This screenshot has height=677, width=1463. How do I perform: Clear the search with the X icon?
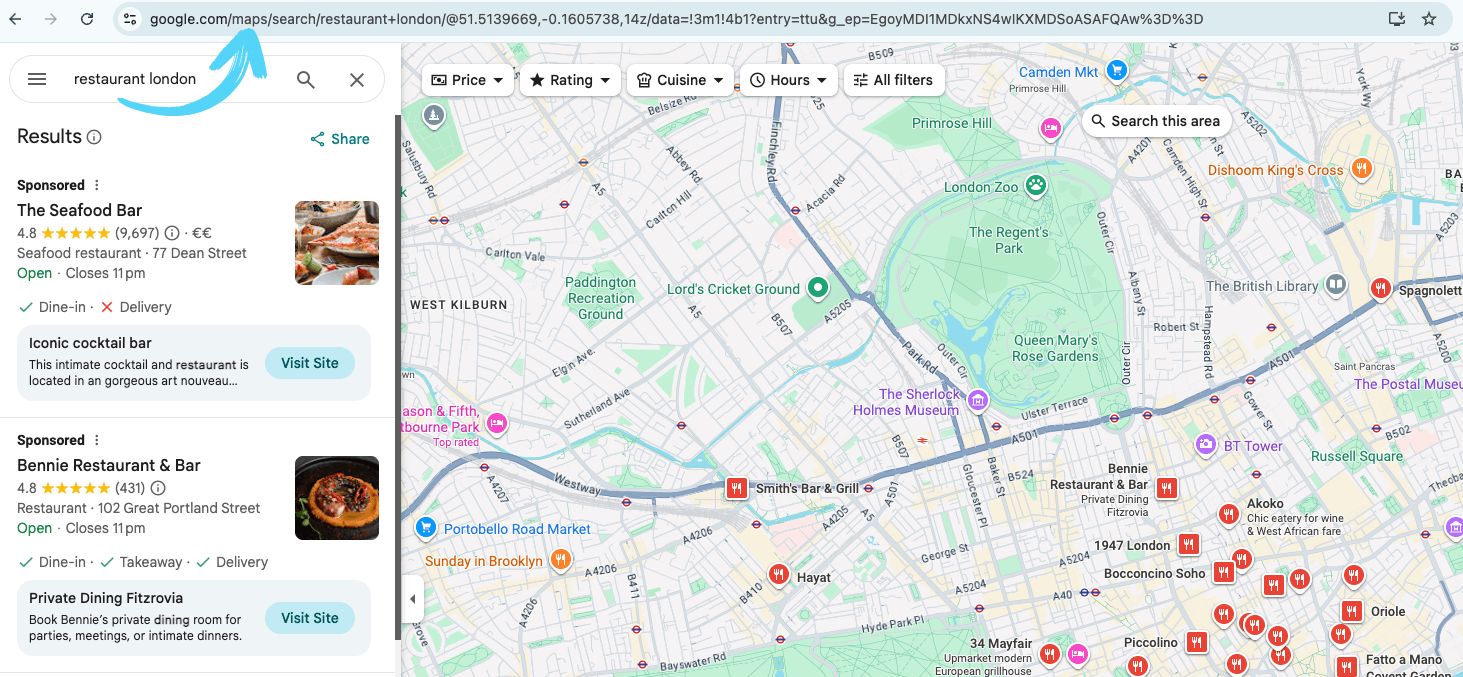pyautogui.click(x=357, y=80)
